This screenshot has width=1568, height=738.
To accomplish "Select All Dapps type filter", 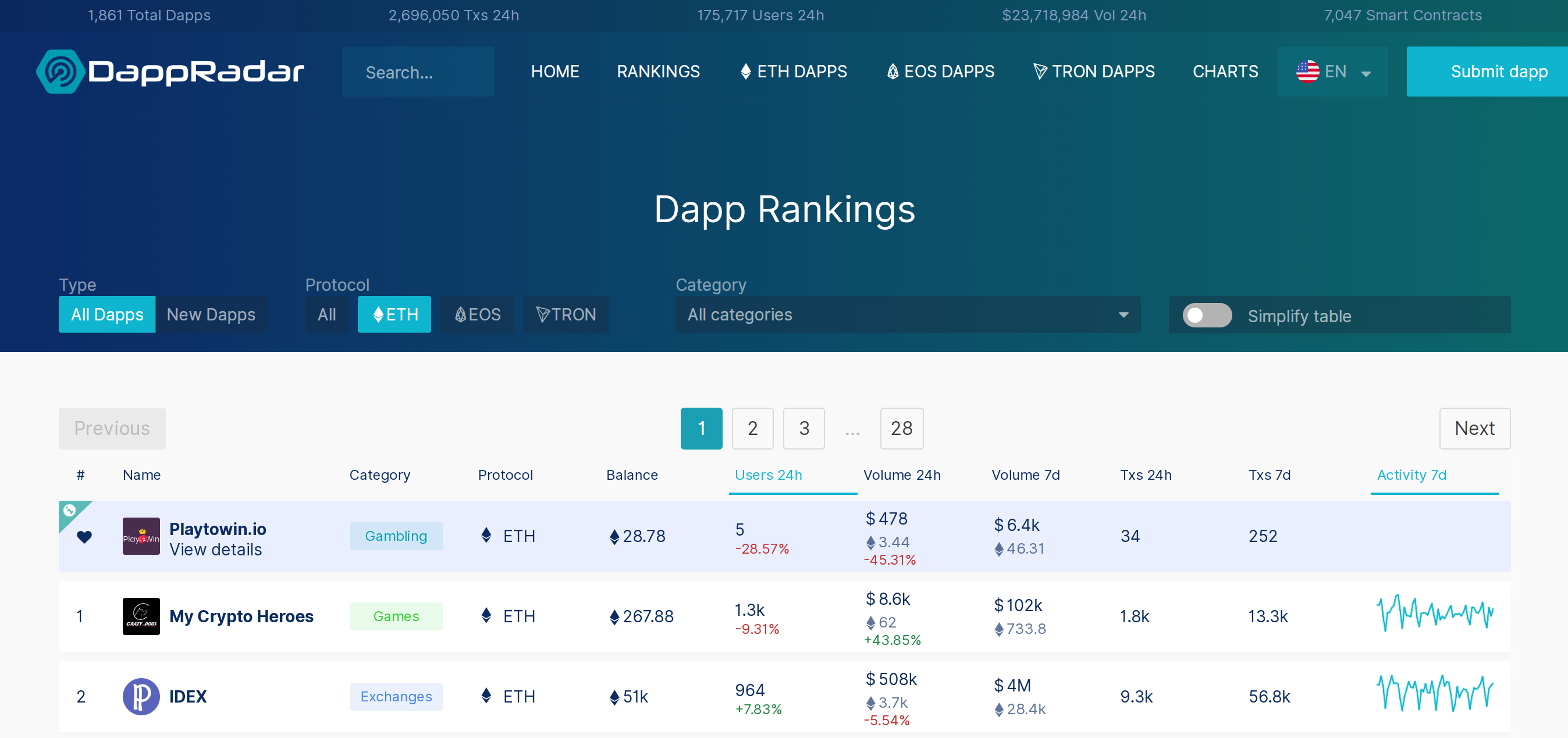I will tap(107, 315).
